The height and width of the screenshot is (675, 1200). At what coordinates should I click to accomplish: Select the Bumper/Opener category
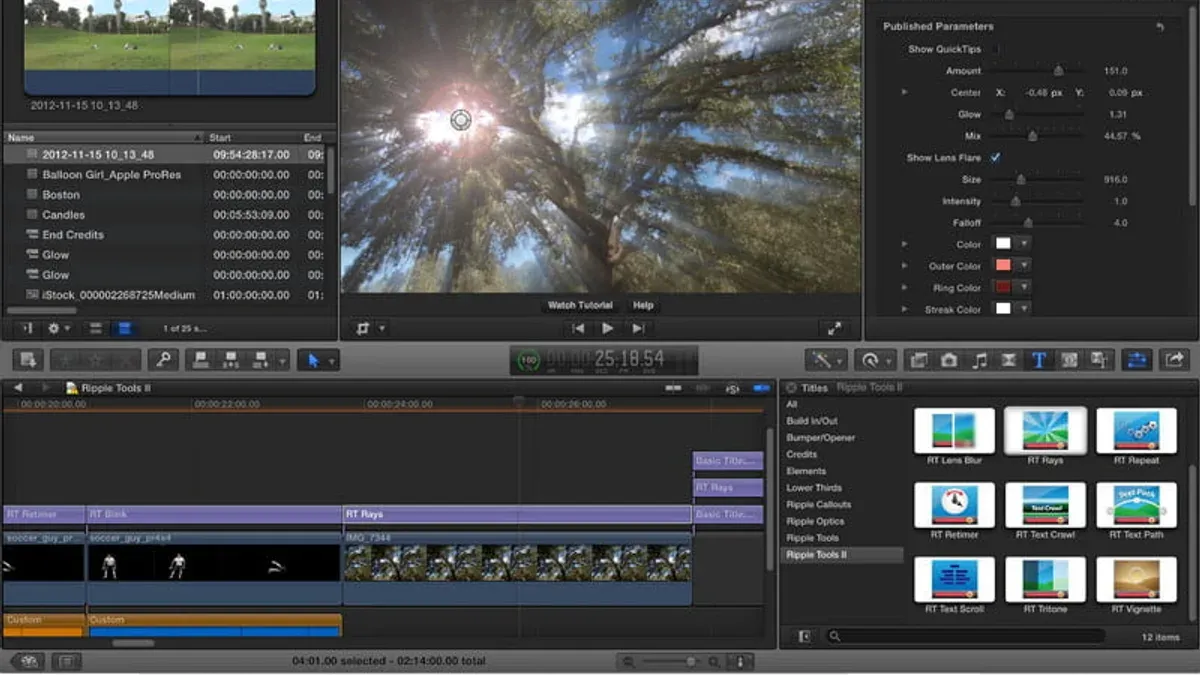[821, 438]
